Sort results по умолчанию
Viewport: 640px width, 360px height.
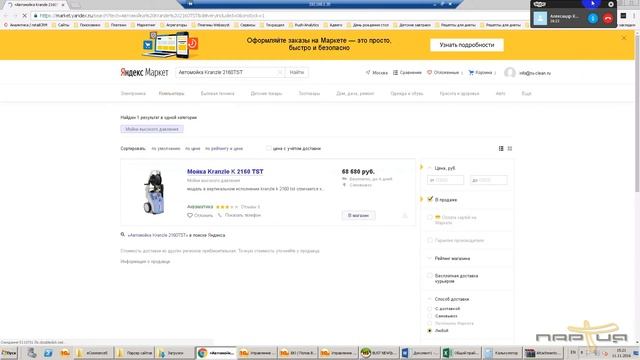[x=166, y=149]
